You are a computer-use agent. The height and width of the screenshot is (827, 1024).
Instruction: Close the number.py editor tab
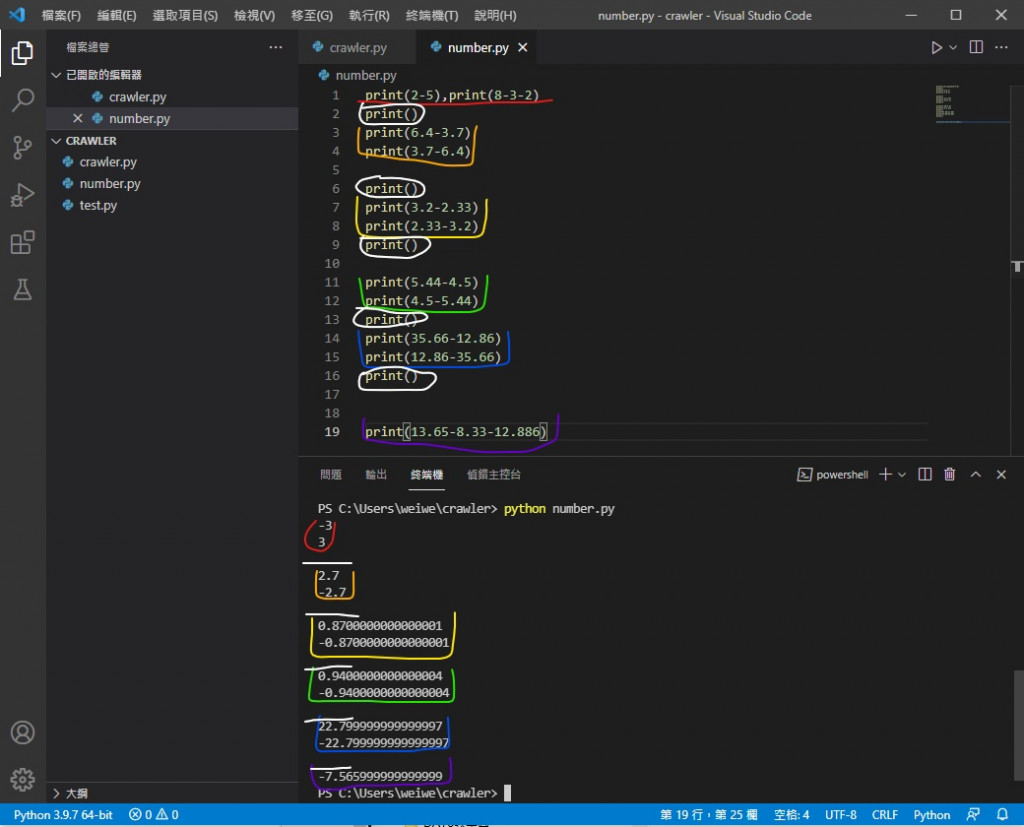pos(522,48)
